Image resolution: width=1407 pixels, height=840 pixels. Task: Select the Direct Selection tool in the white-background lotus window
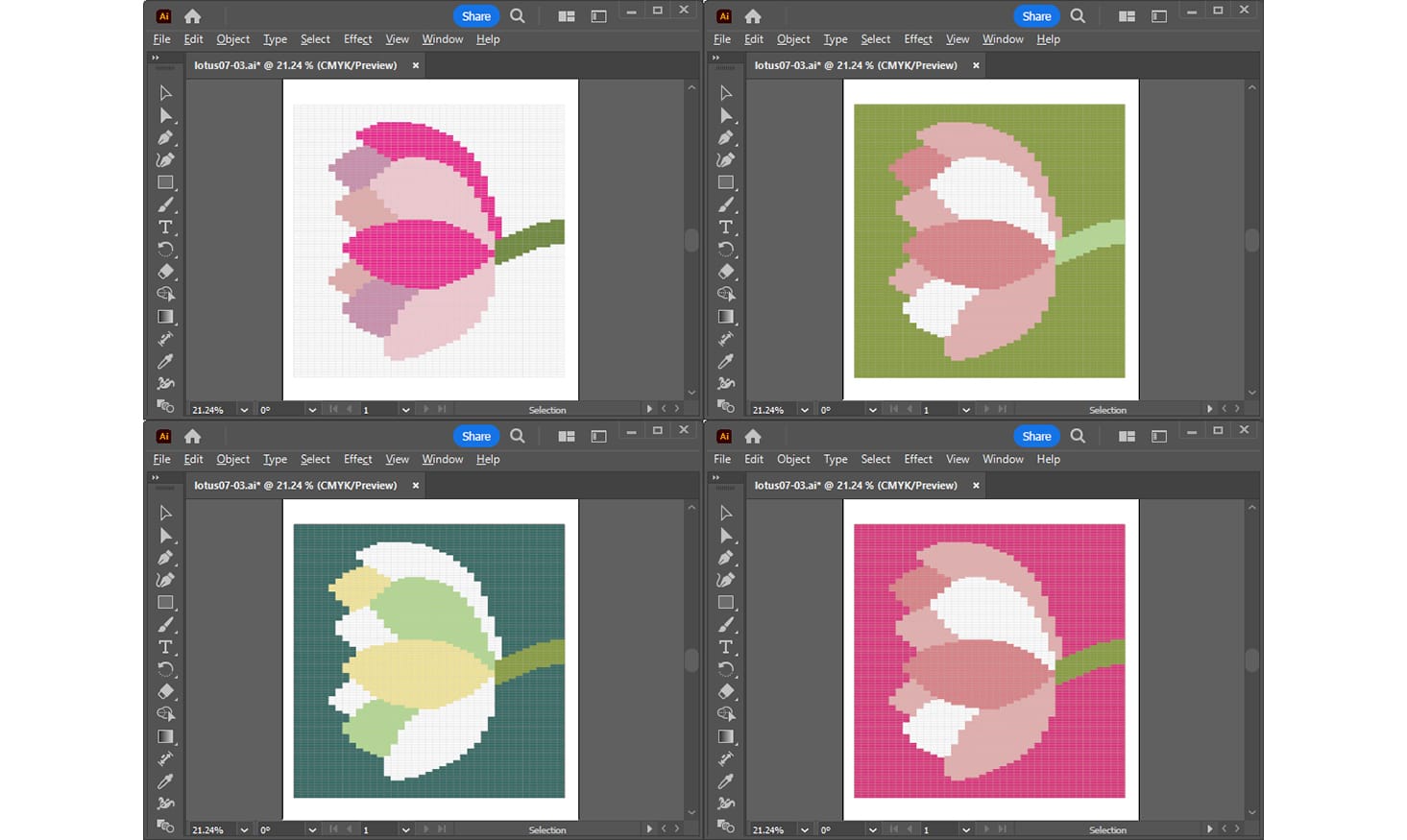tap(165, 116)
